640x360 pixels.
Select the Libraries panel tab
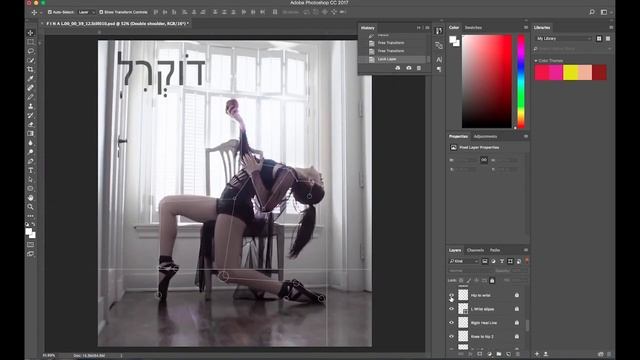tap(542, 27)
